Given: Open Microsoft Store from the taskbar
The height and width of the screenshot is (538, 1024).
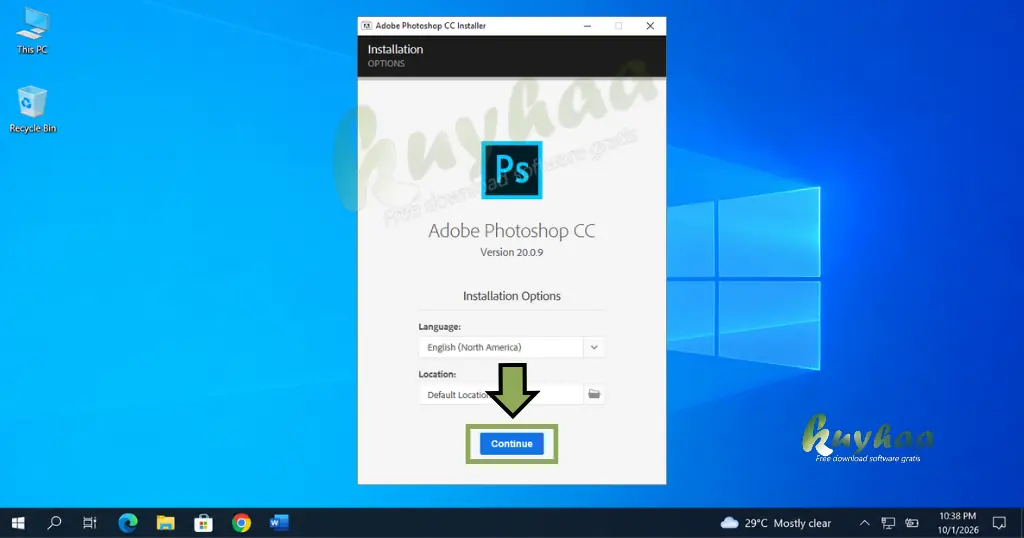Looking at the screenshot, I should click(x=204, y=523).
